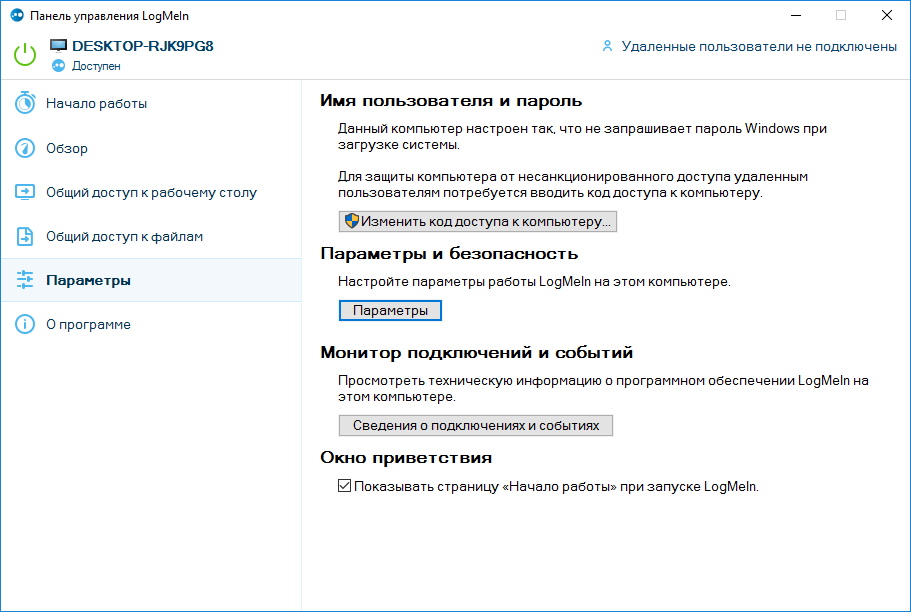
Task: Click the Окно приветствия heading
Action: point(406,457)
